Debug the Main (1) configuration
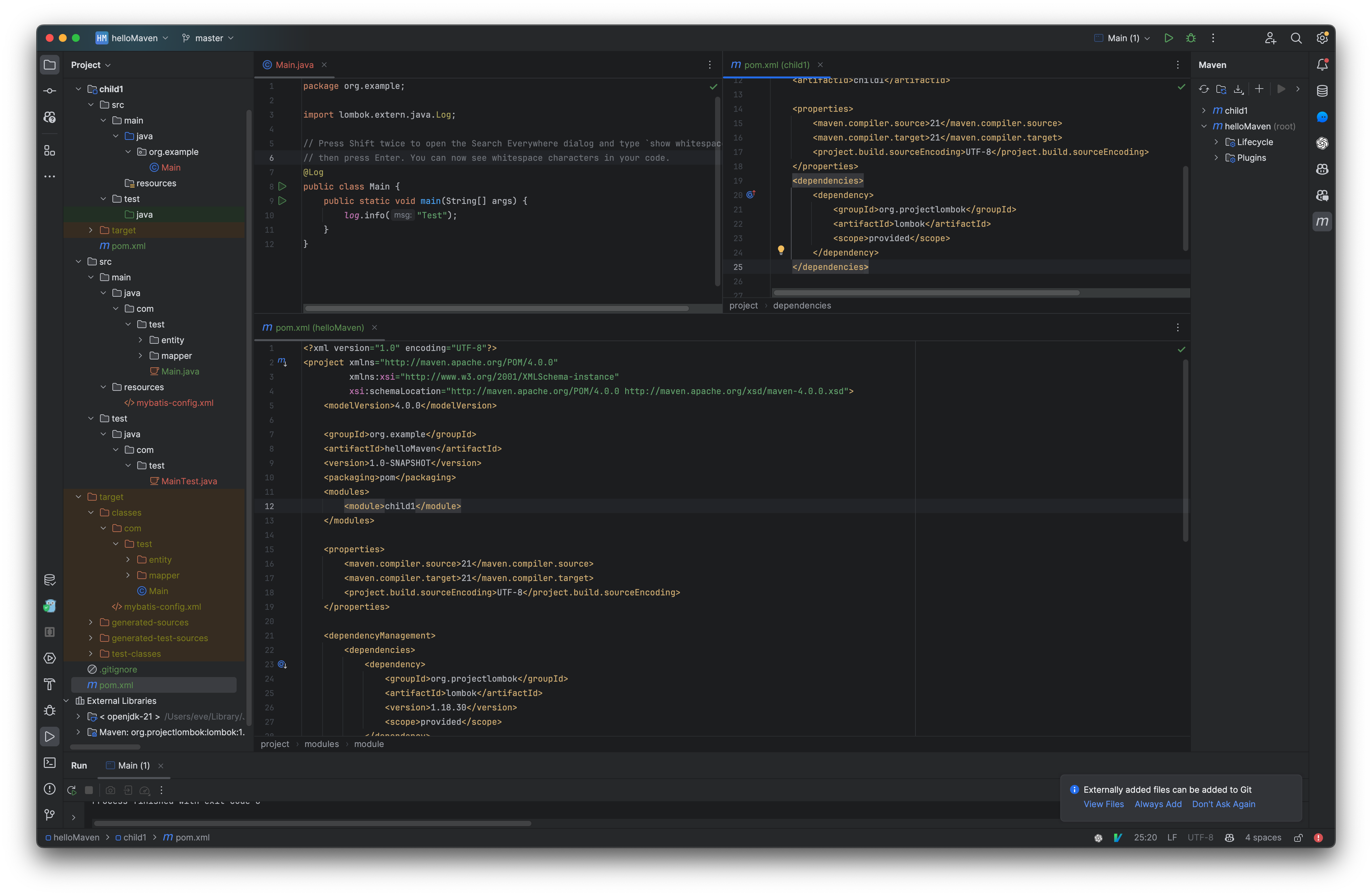 pos(1191,38)
